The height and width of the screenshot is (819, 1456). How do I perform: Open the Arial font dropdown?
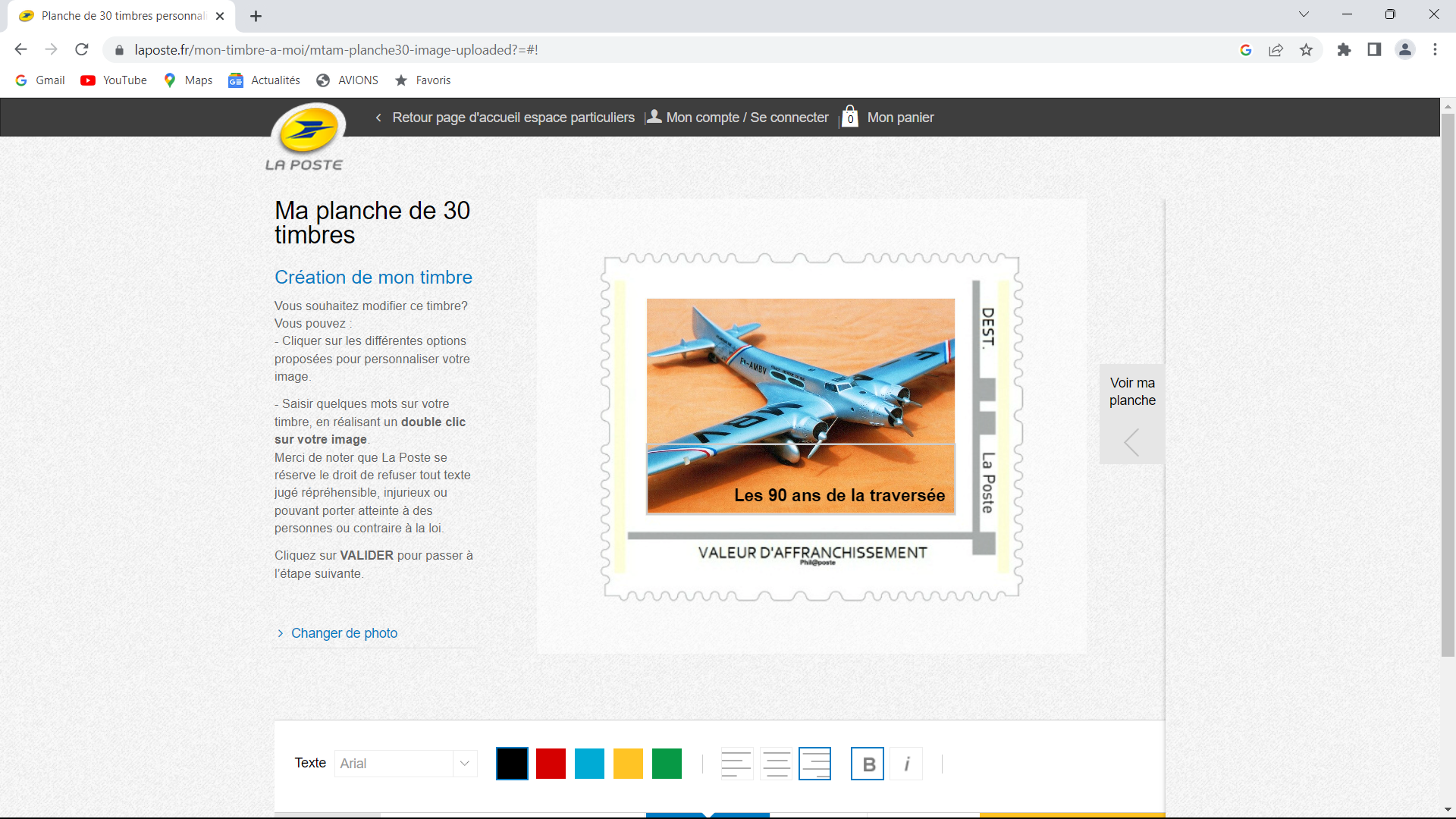pyautogui.click(x=406, y=764)
